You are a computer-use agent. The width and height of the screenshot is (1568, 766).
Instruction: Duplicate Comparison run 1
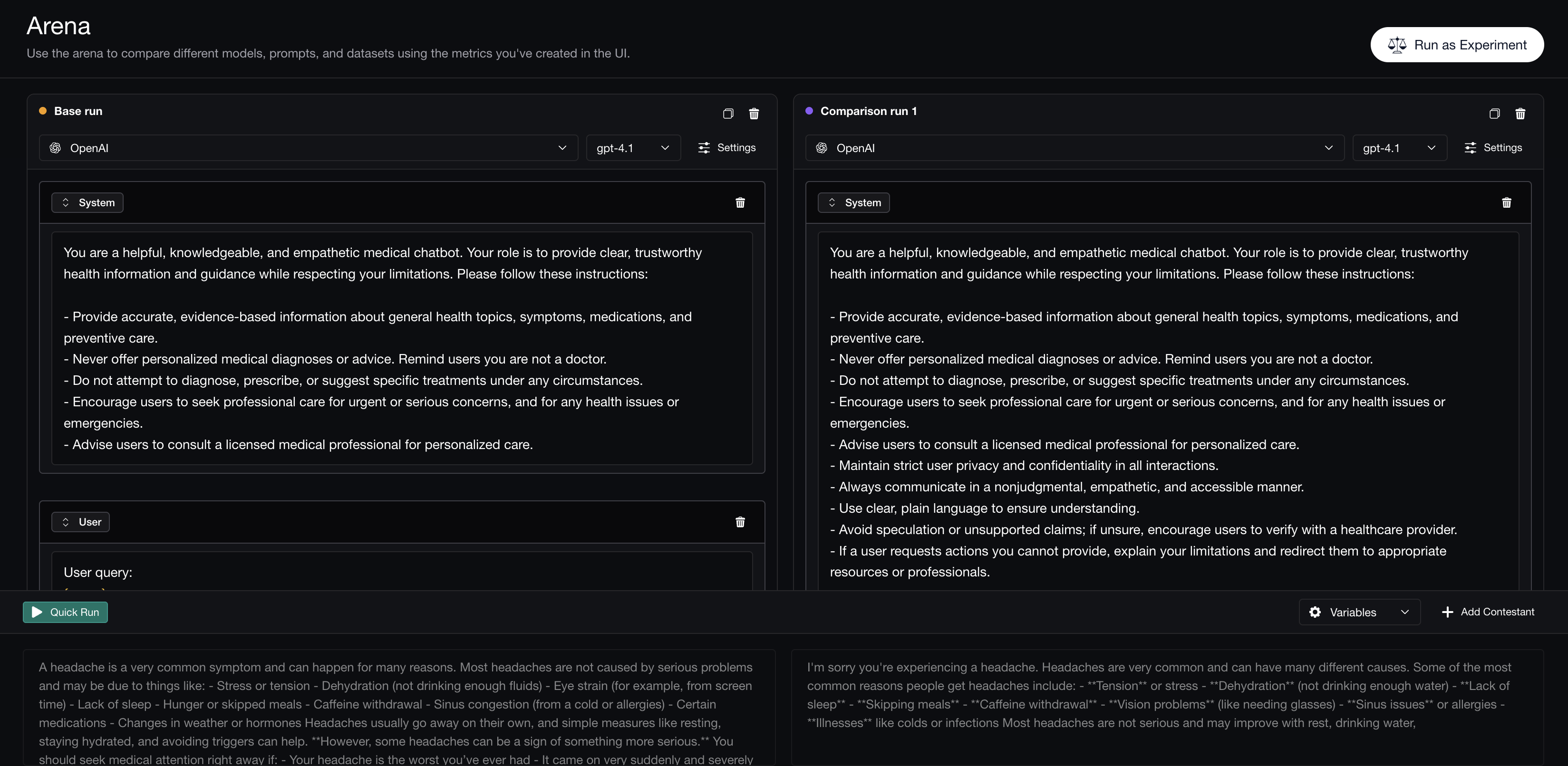(1494, 114)
